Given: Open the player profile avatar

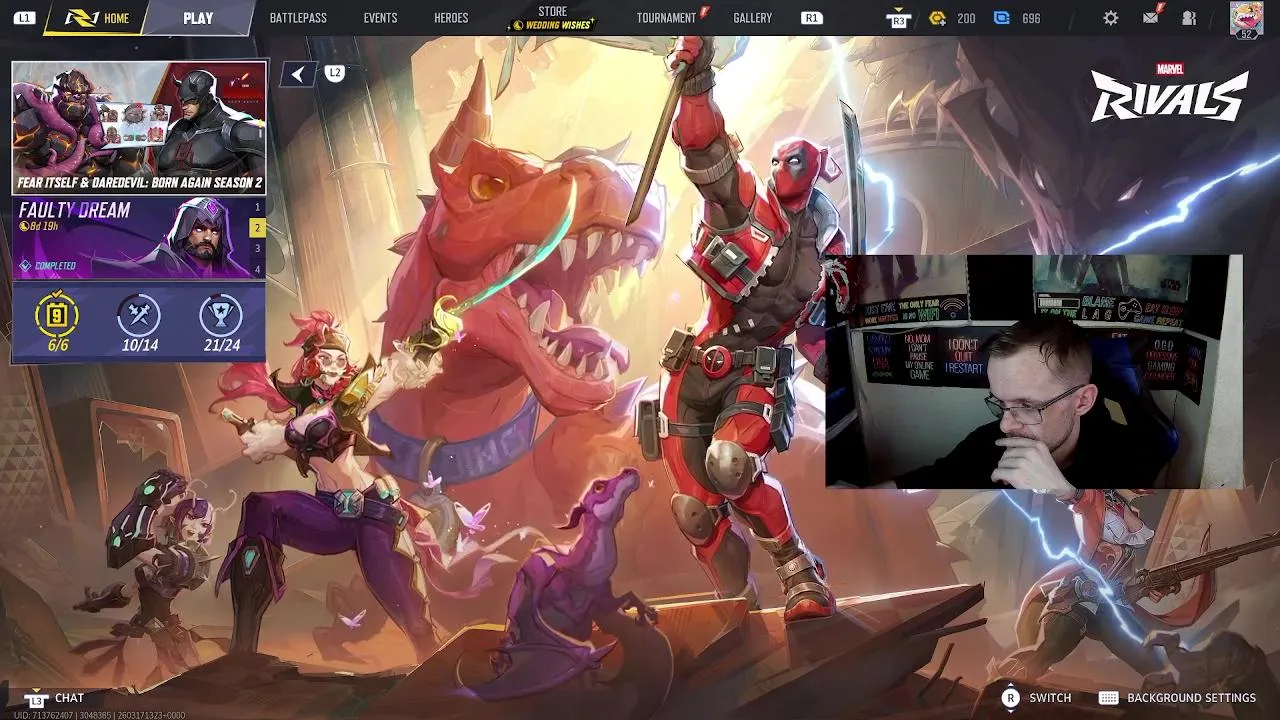Looking at the screenshot, I should click(x=1246, y=17).
